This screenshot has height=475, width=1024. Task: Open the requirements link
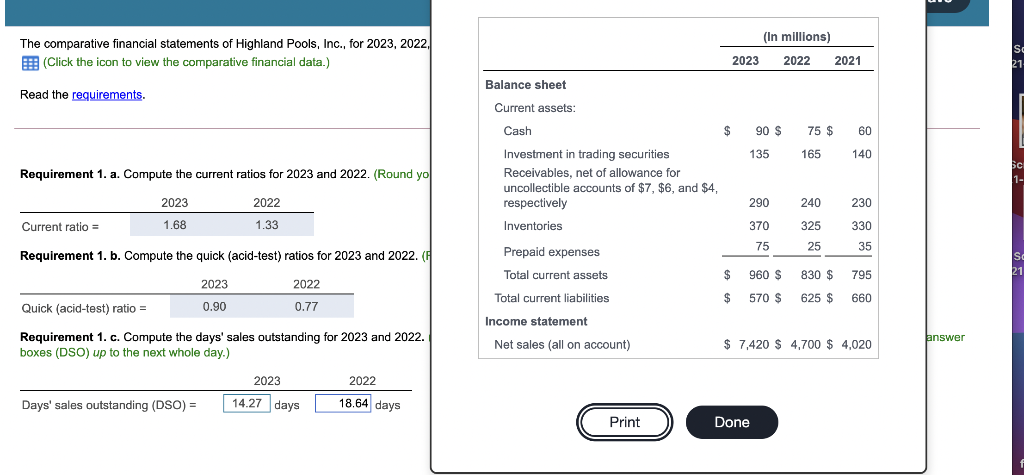(107, 95)
